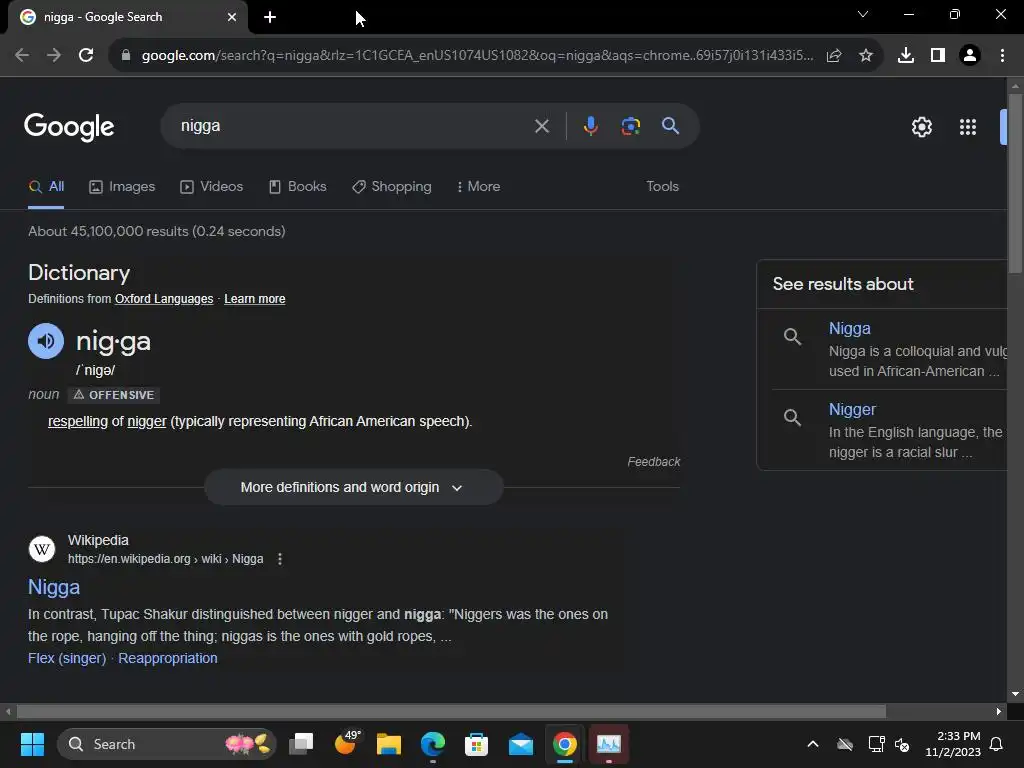1024x768 pixels.
Task: Follow the respelling definition link
Action: pos(78,421)
